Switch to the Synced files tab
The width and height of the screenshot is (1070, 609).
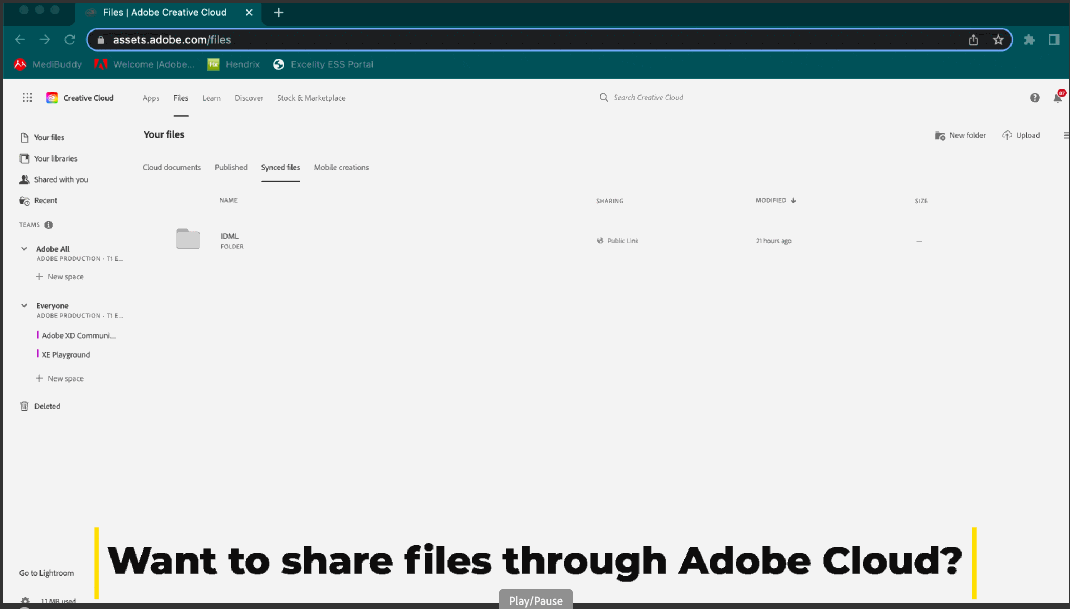coord(280,167)
